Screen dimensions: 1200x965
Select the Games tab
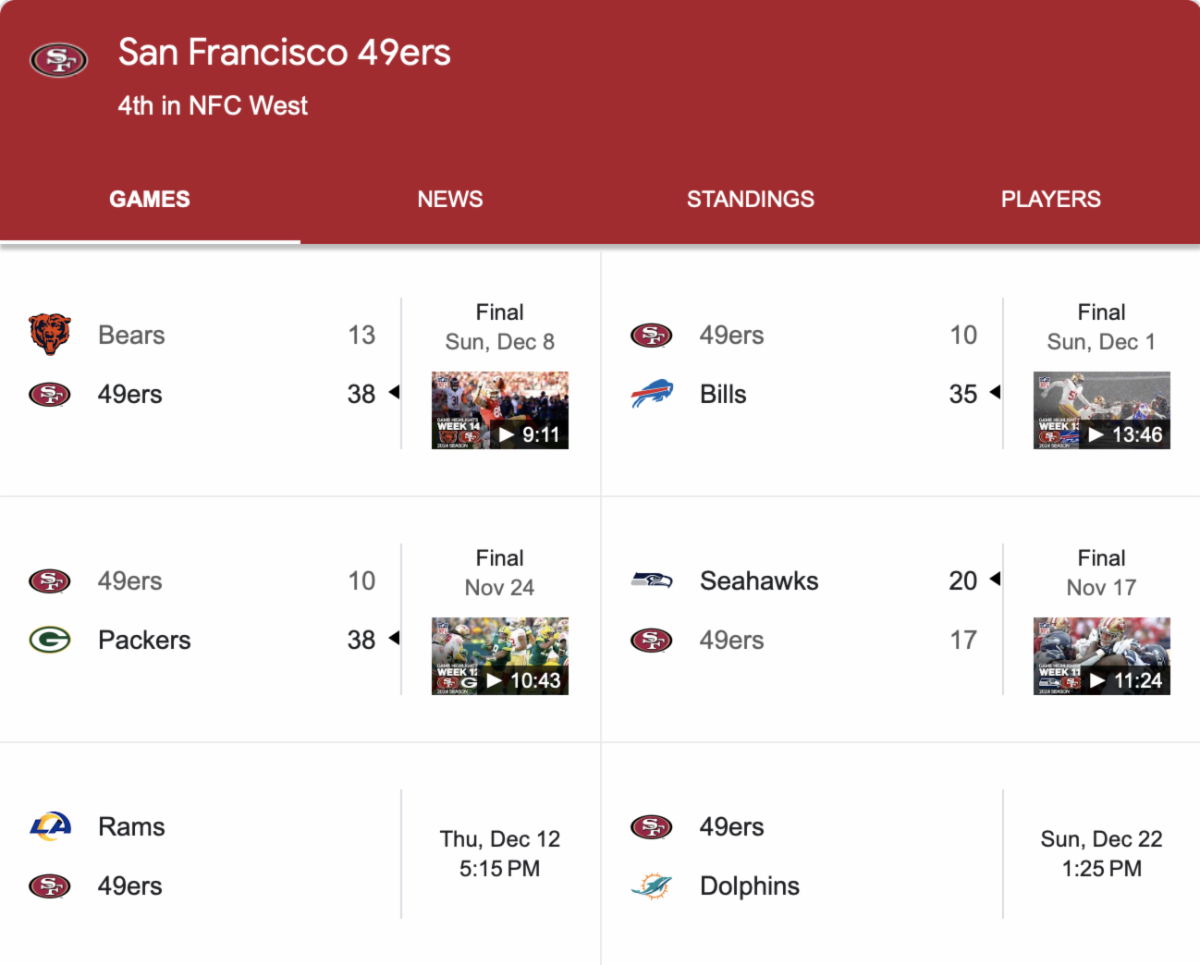tap(150, 199)
